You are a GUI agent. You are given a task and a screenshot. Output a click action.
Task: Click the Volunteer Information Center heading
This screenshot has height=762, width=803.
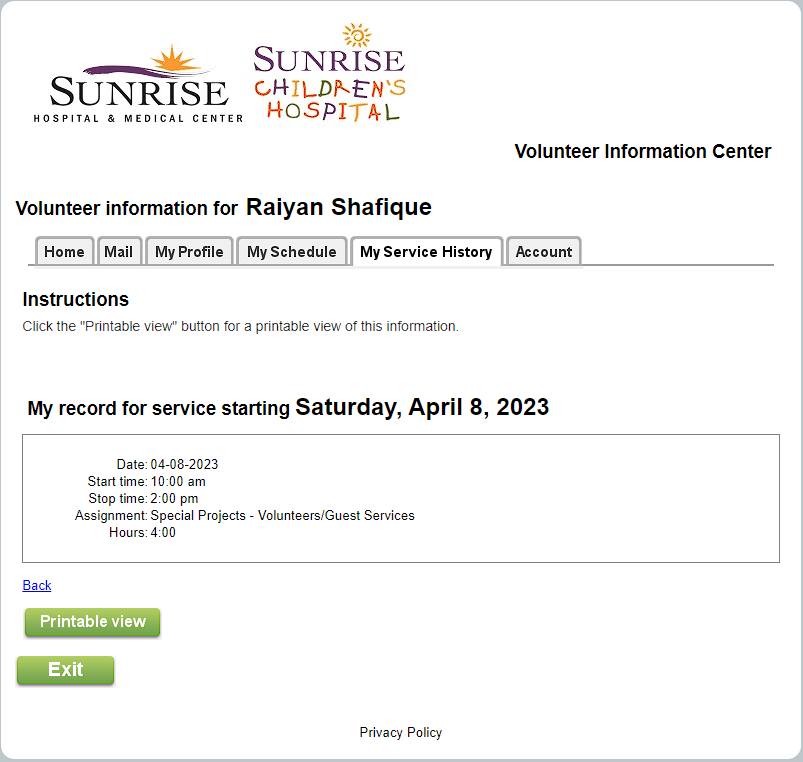[642, 151]
